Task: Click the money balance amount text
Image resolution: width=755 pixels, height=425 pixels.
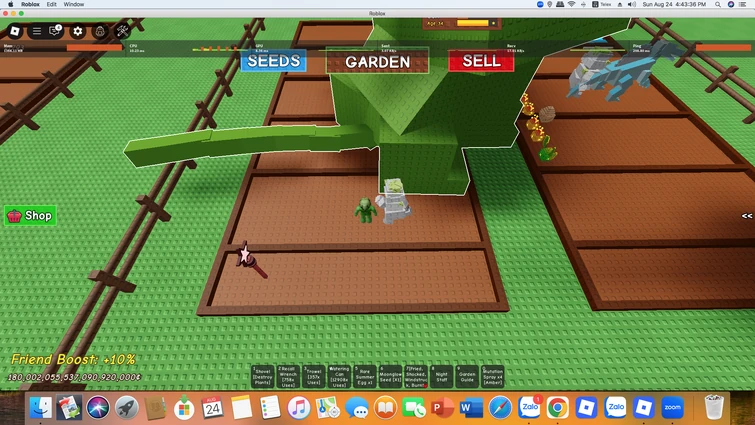Action: click(75, 377)
